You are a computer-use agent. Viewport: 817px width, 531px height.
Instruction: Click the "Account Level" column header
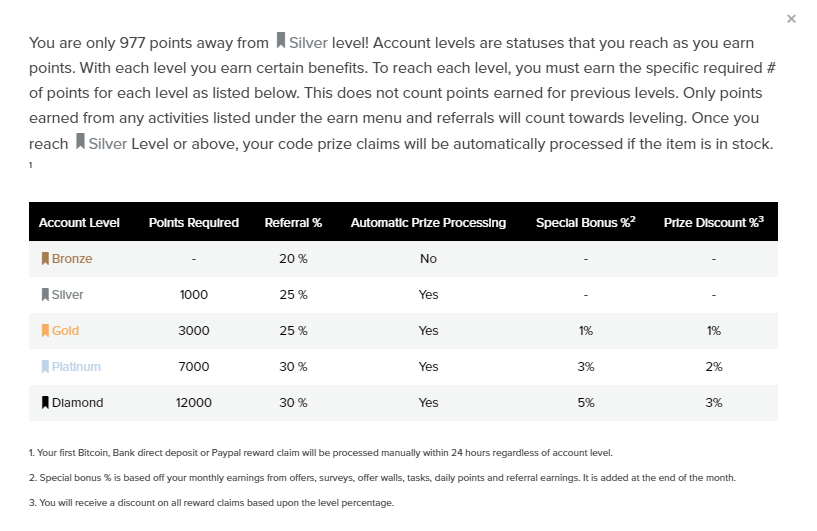pos(79,223)
